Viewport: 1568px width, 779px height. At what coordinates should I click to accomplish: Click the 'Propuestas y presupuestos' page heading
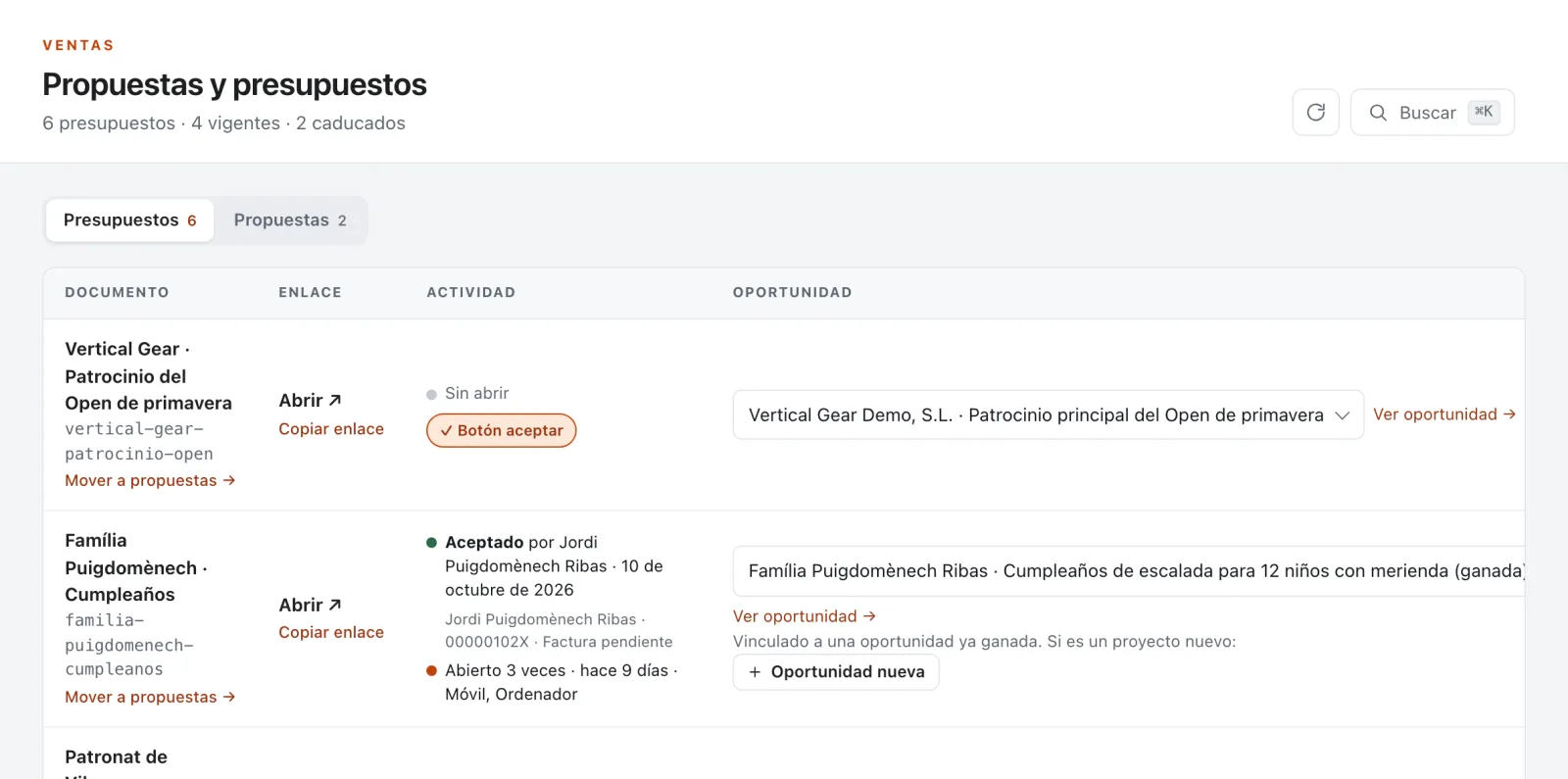click(234, 85)
